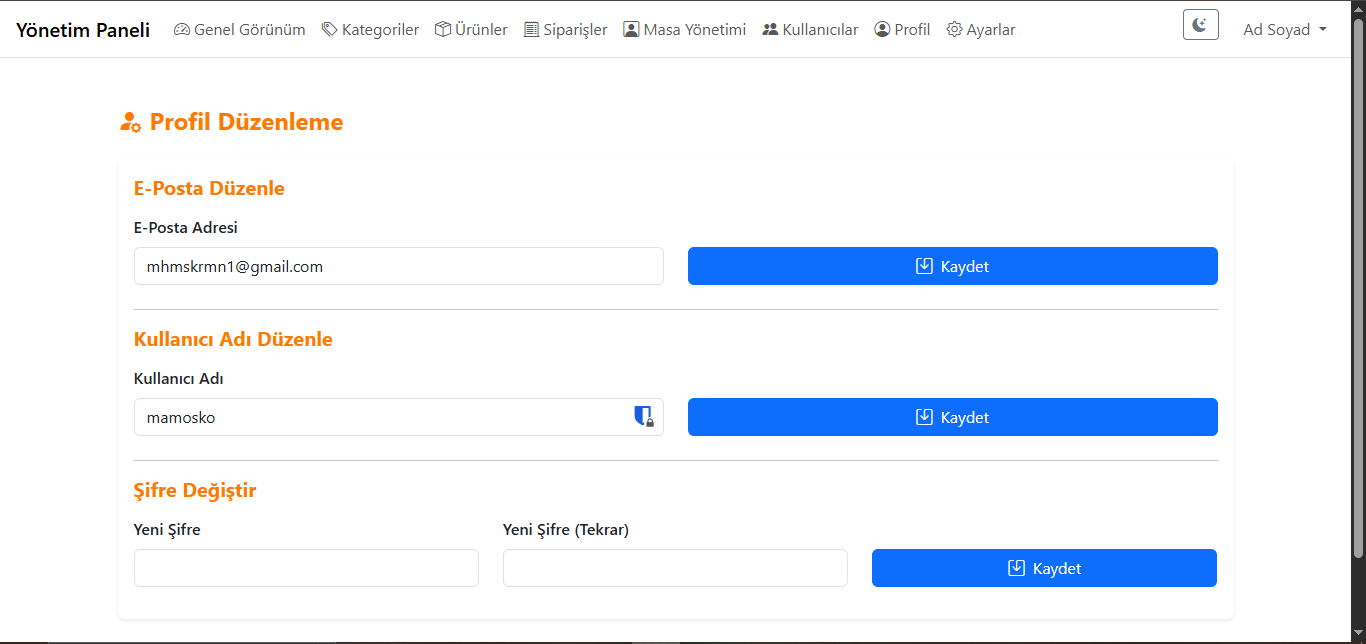Click the Kullanıcılar people icon

(x=770, y=30)
